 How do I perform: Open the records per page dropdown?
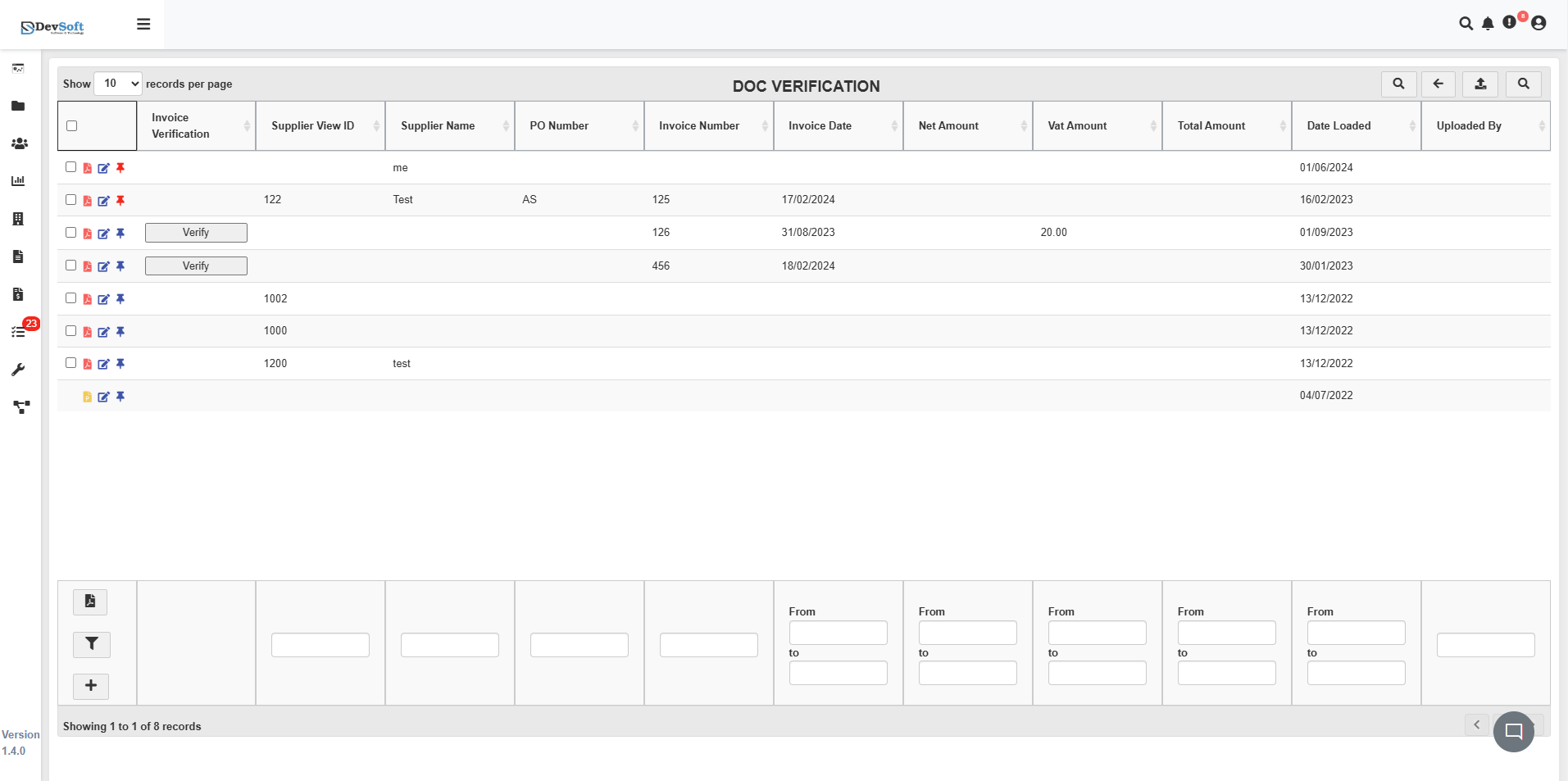[x=117, y=84]
